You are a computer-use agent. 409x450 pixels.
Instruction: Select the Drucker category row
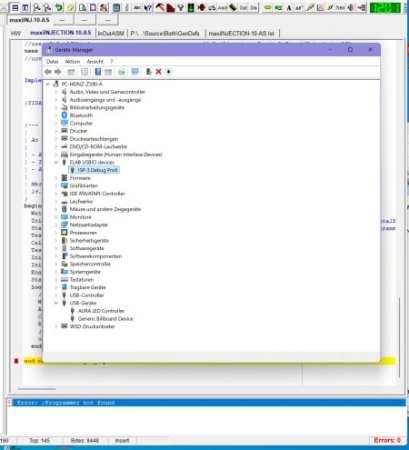pos(78,131)
